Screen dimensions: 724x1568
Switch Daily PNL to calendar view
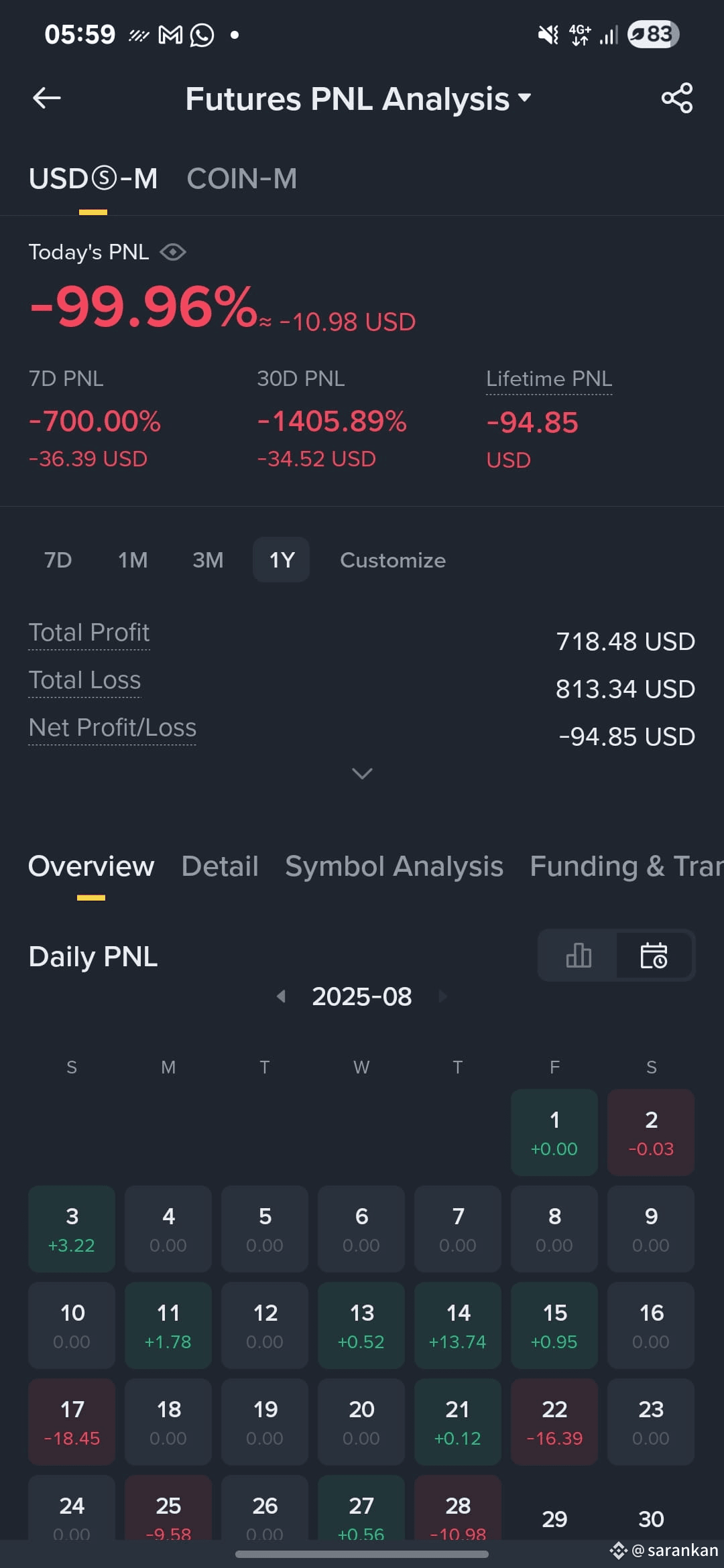[x=654, y=956]
